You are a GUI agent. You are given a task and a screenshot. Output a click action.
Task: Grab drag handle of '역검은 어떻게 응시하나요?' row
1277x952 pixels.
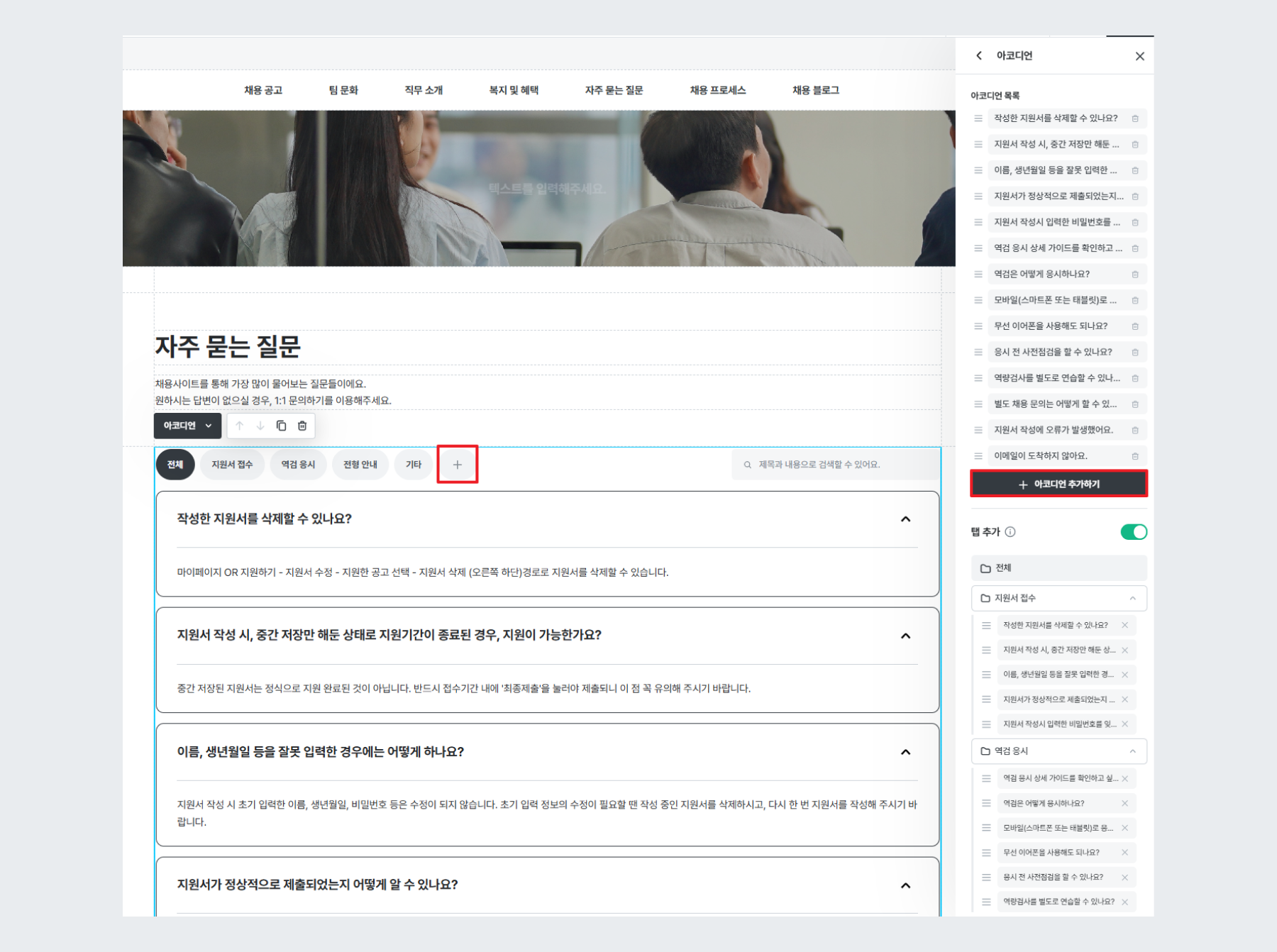978,275
